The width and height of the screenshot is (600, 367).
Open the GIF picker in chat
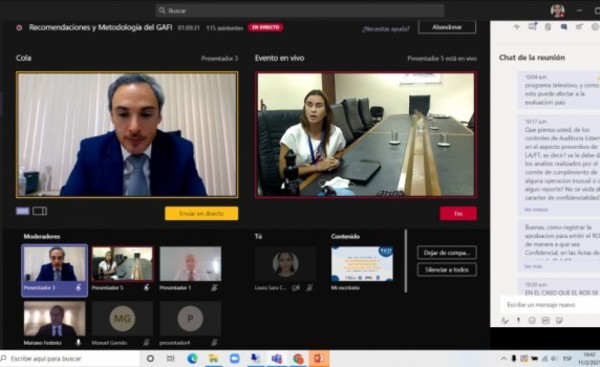coord(546,320)
